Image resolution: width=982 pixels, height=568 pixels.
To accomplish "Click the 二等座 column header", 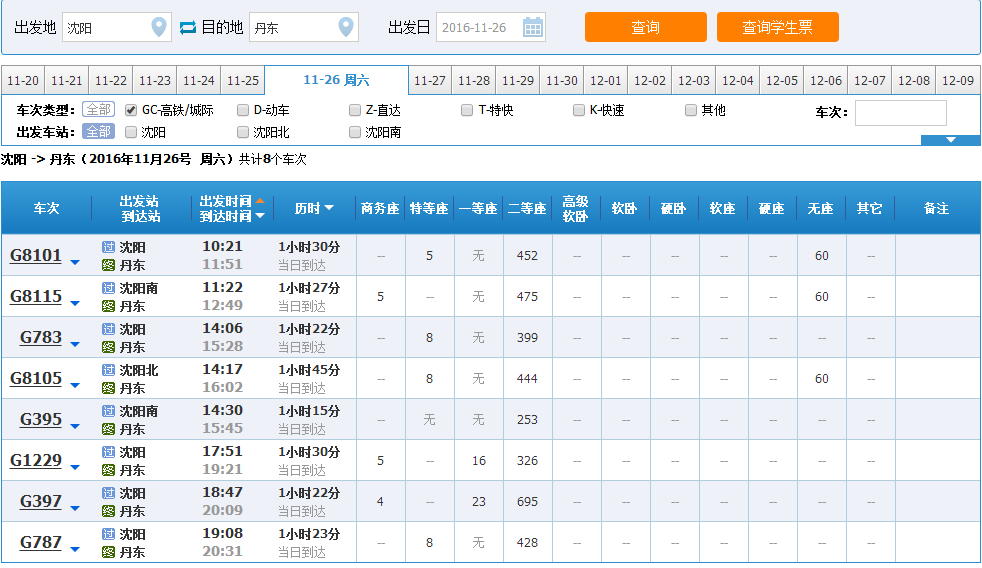I will tap(527, 209).
